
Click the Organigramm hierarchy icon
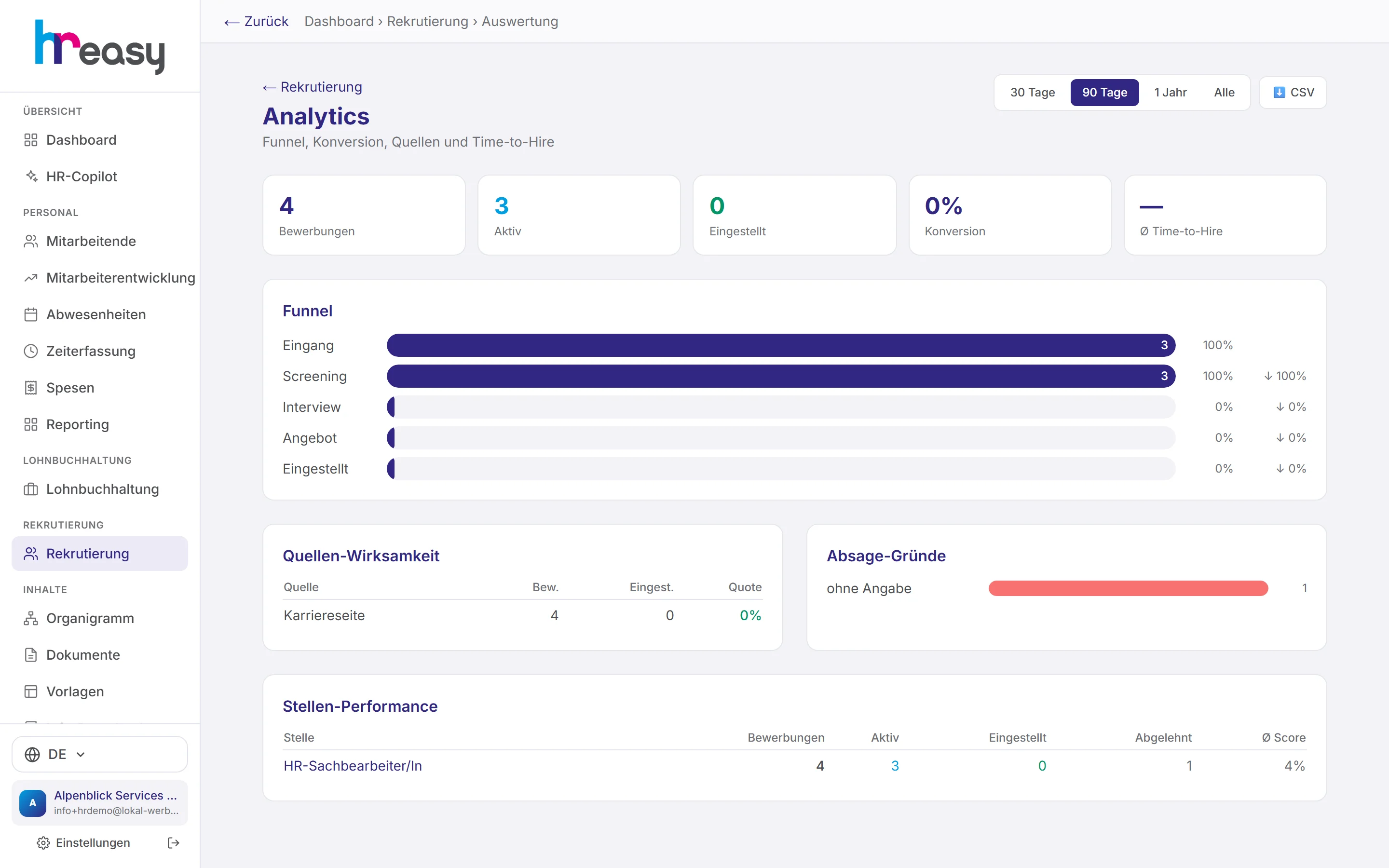click(31, 618)
